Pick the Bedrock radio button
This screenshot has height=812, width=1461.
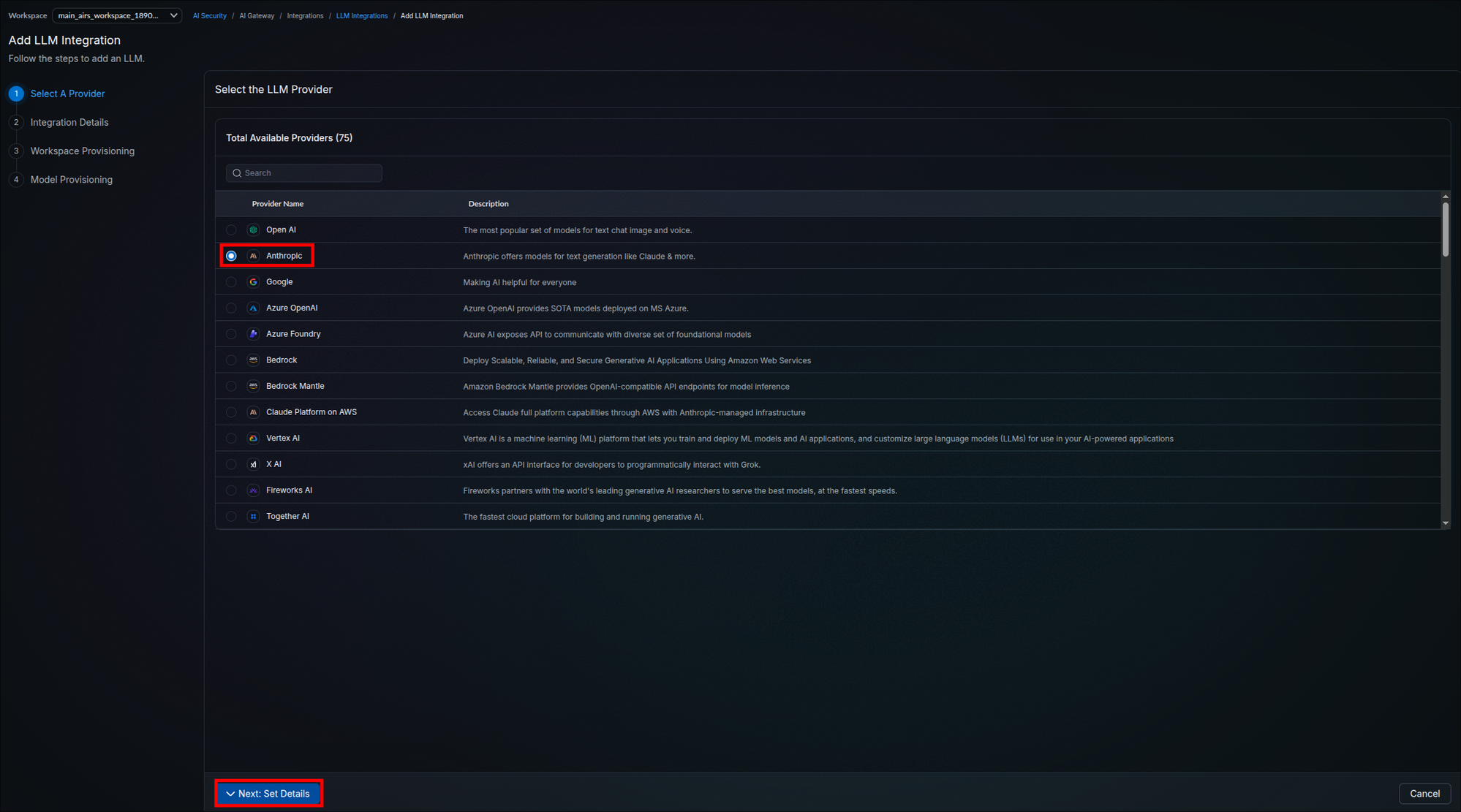(x=231, y=360)
